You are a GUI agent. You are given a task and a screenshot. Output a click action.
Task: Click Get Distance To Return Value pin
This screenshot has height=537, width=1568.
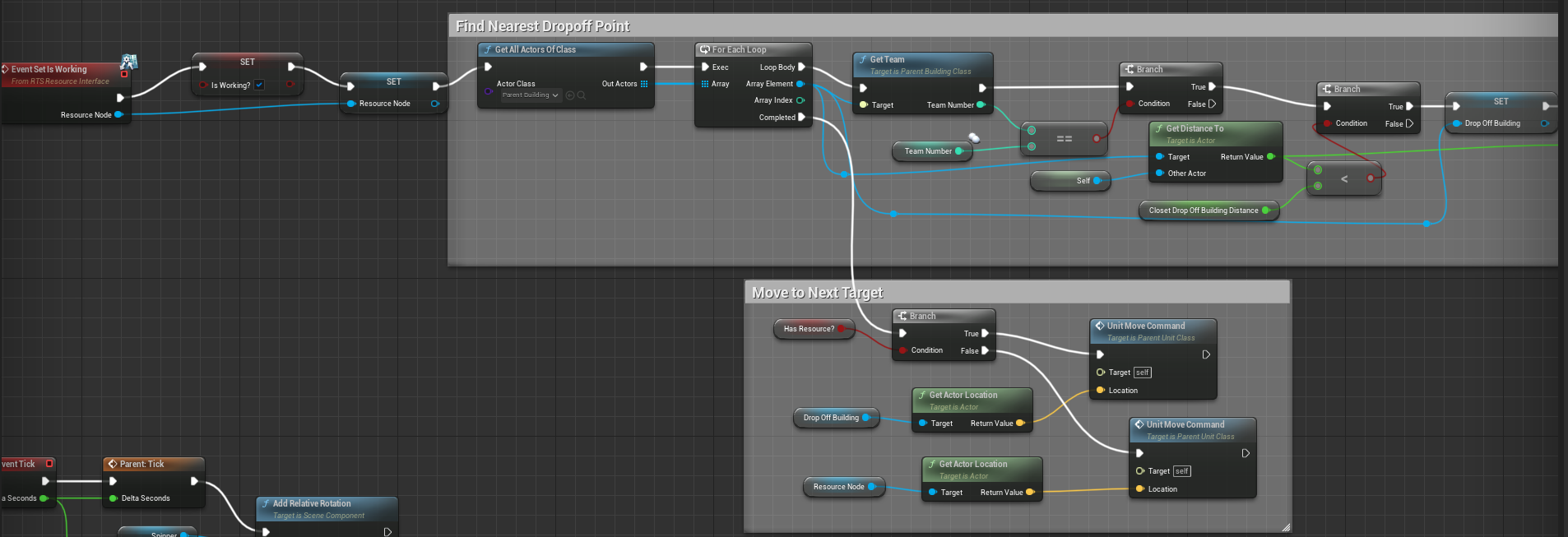point(1270,156)
